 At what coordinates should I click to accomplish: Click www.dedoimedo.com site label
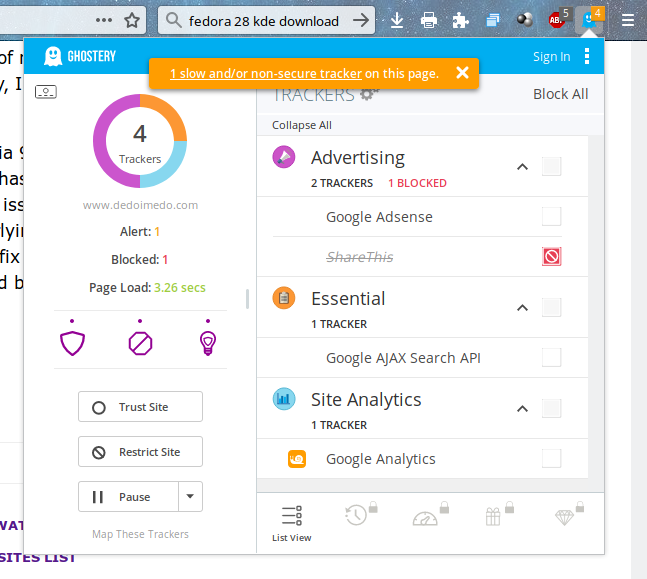(x=140, y=205)
